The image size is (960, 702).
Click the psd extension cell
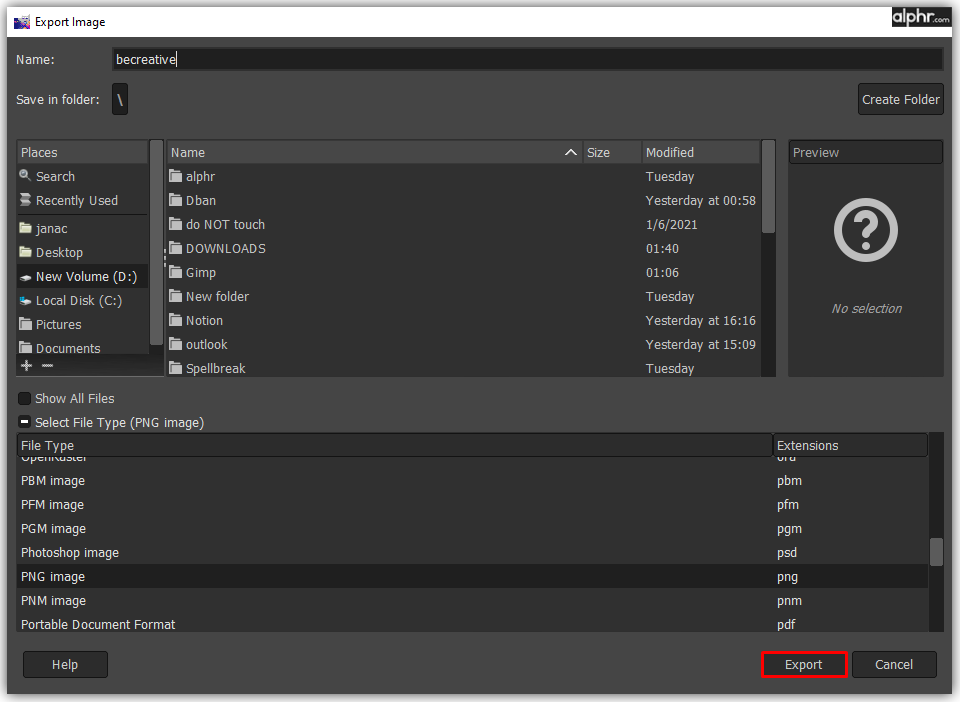point(787,553)
